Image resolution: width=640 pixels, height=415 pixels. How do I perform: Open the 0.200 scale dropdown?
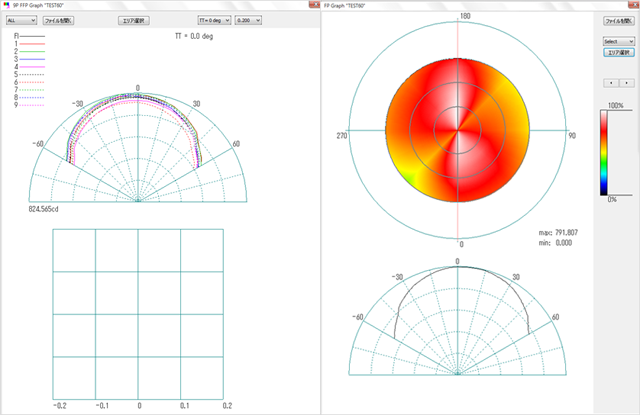(248, 19)
